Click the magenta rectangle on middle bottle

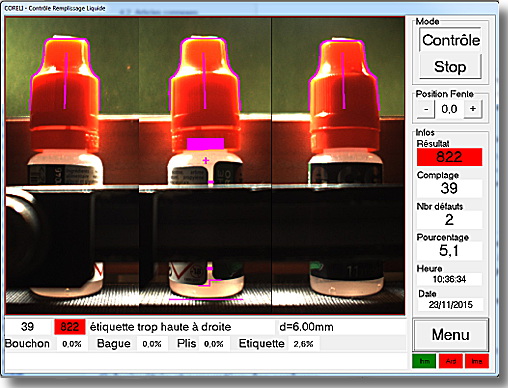(x=205, y=144)
